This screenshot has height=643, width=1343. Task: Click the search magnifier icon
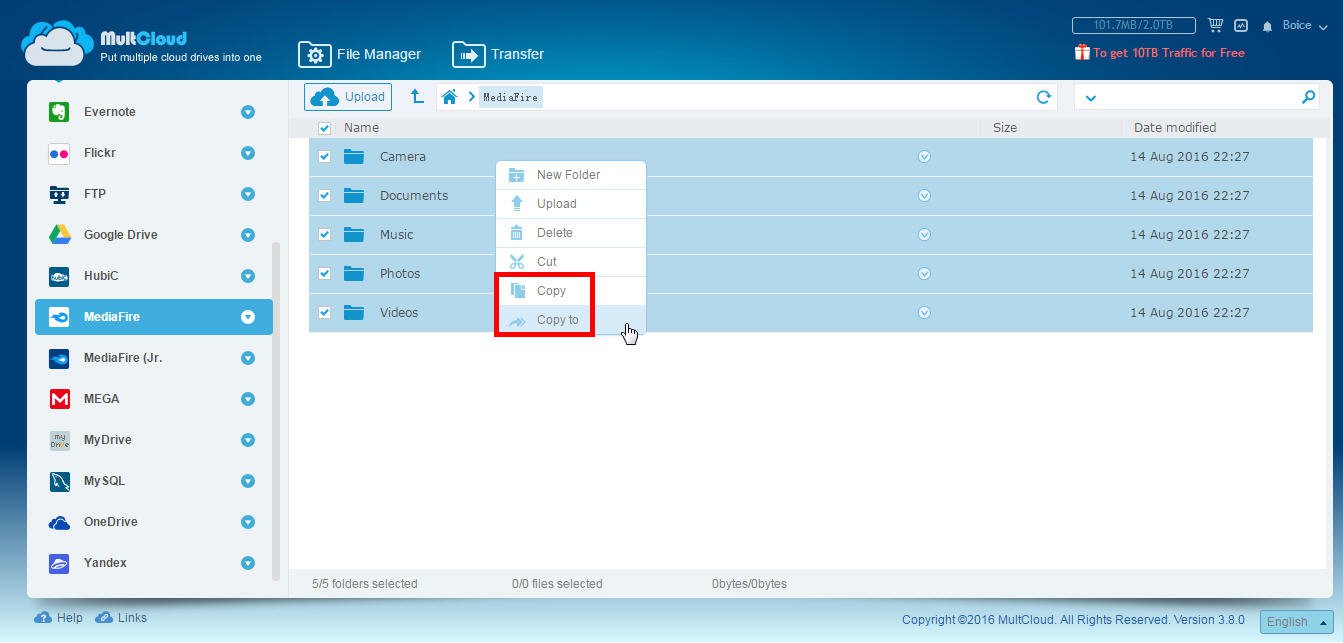point(1308,97)
